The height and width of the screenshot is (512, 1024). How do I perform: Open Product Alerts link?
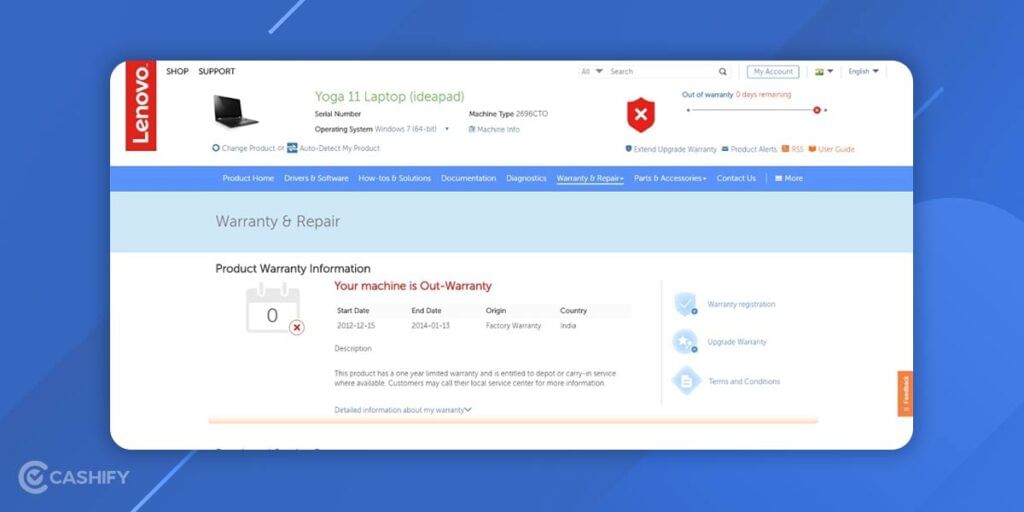[x=749, y=150]
